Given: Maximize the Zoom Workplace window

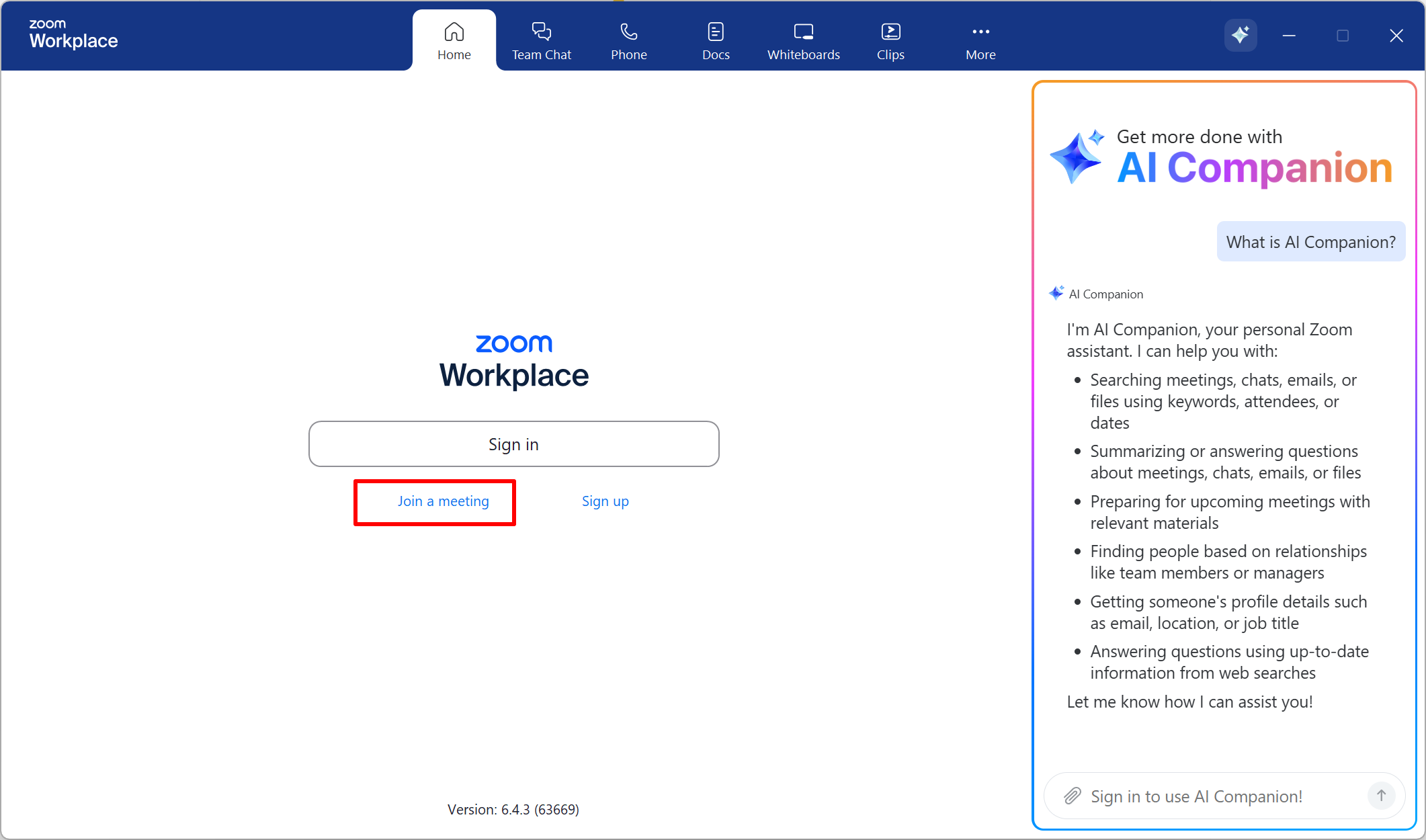Looking at the screenshot, I should (x=1342, y=36).
